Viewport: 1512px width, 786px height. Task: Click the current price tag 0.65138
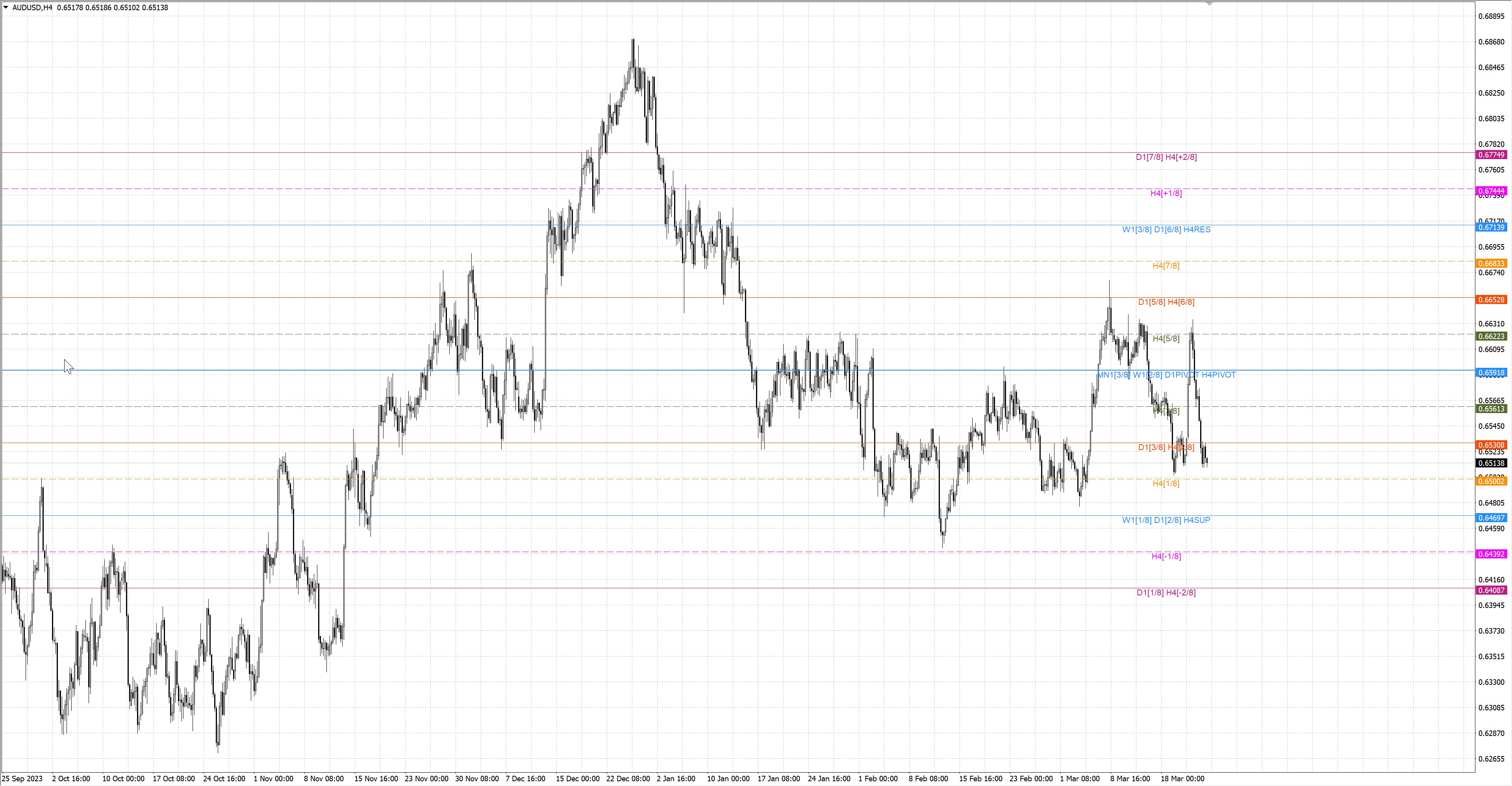(1491, 463)
